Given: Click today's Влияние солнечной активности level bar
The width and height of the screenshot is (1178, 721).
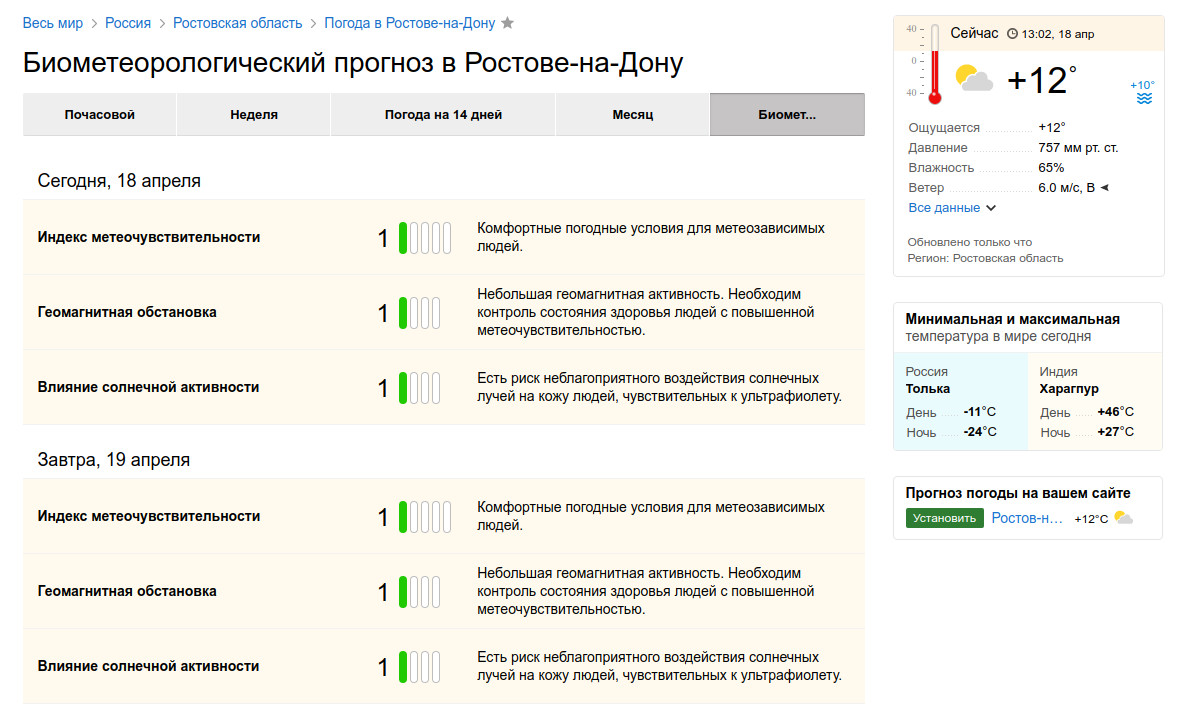Looking at the screenshot, I should coord(419,388).
